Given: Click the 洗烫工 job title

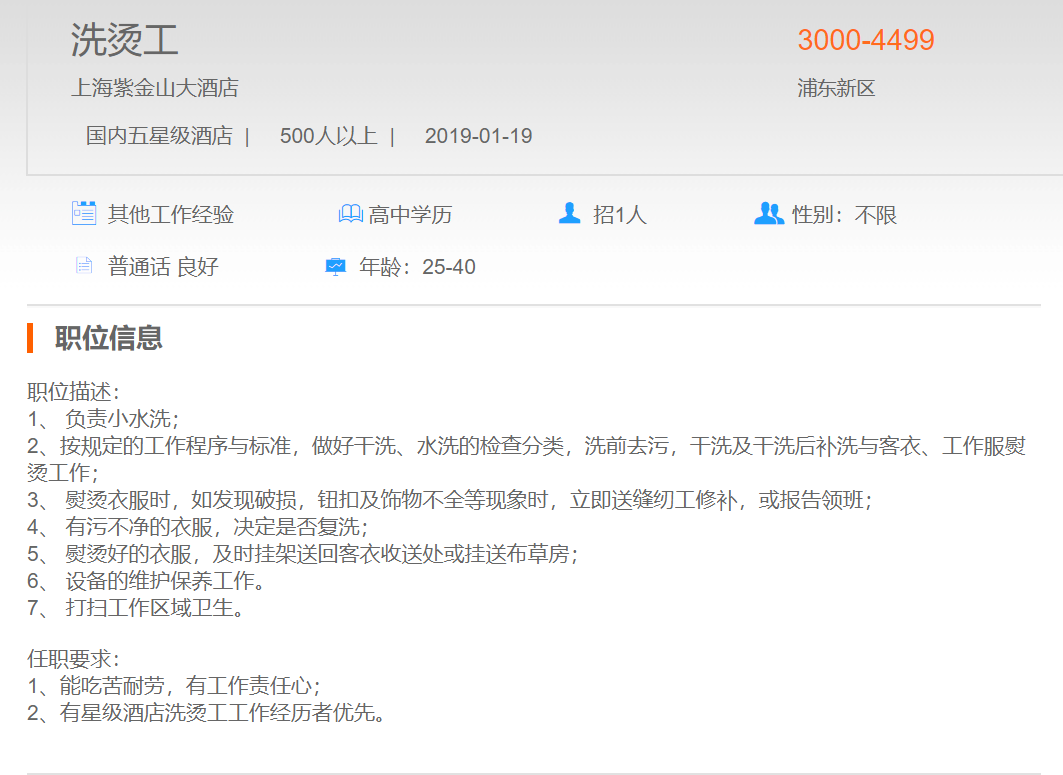Looking at the screenshot, I should [124, 40].
